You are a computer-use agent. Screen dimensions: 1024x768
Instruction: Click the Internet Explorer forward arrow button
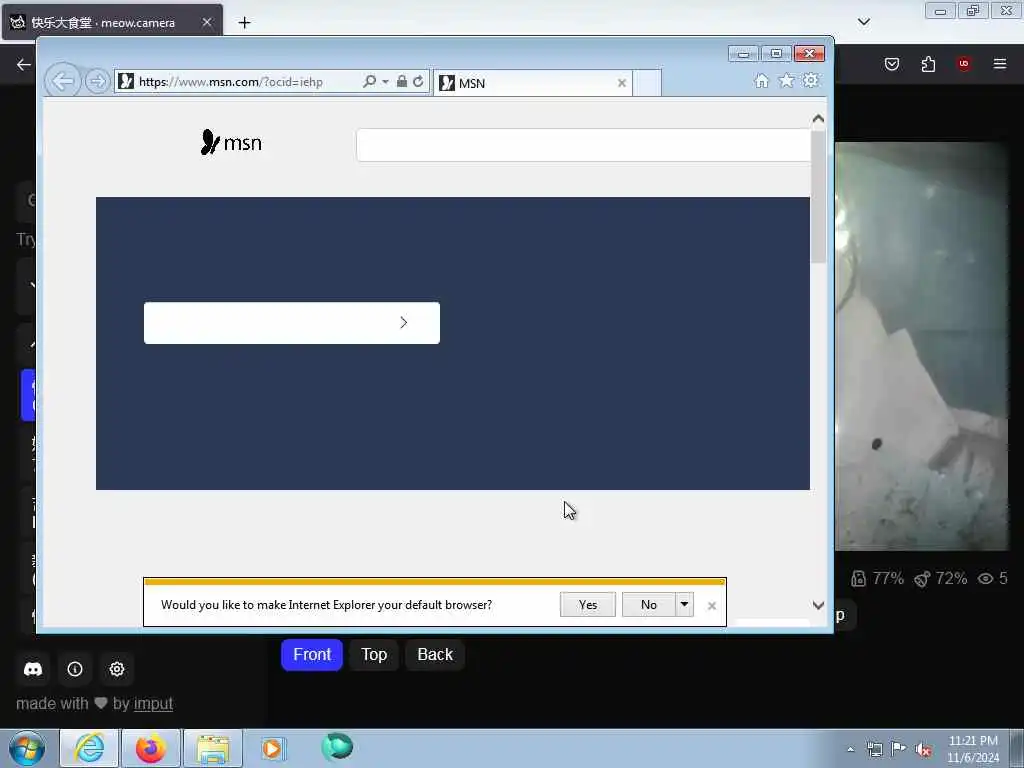point(97,82)
